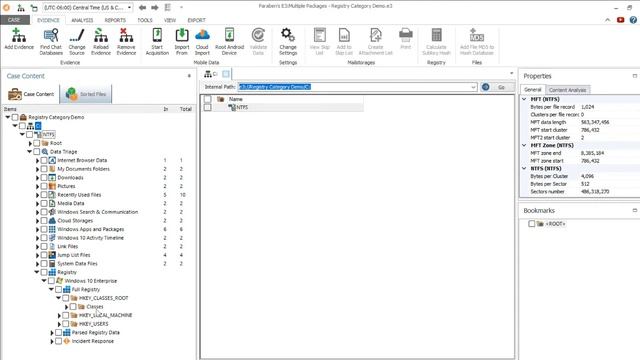Click the blue navigate icon beside Go

point(485,87)
